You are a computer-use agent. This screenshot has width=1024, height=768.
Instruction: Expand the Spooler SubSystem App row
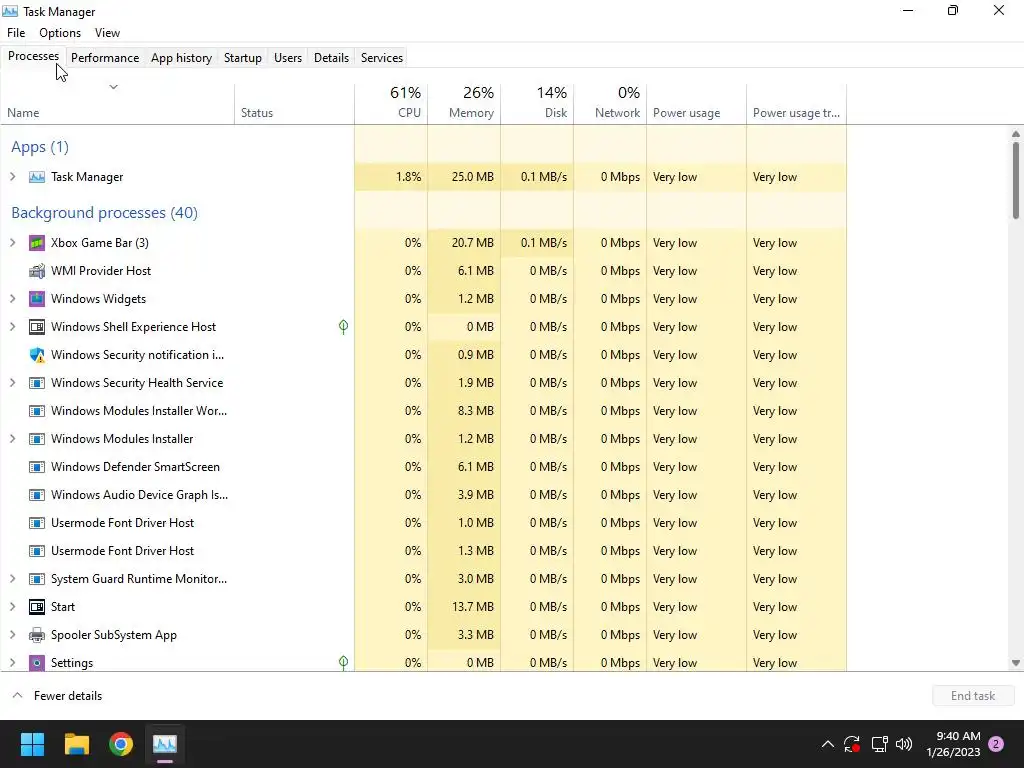(x=12, y=635)
